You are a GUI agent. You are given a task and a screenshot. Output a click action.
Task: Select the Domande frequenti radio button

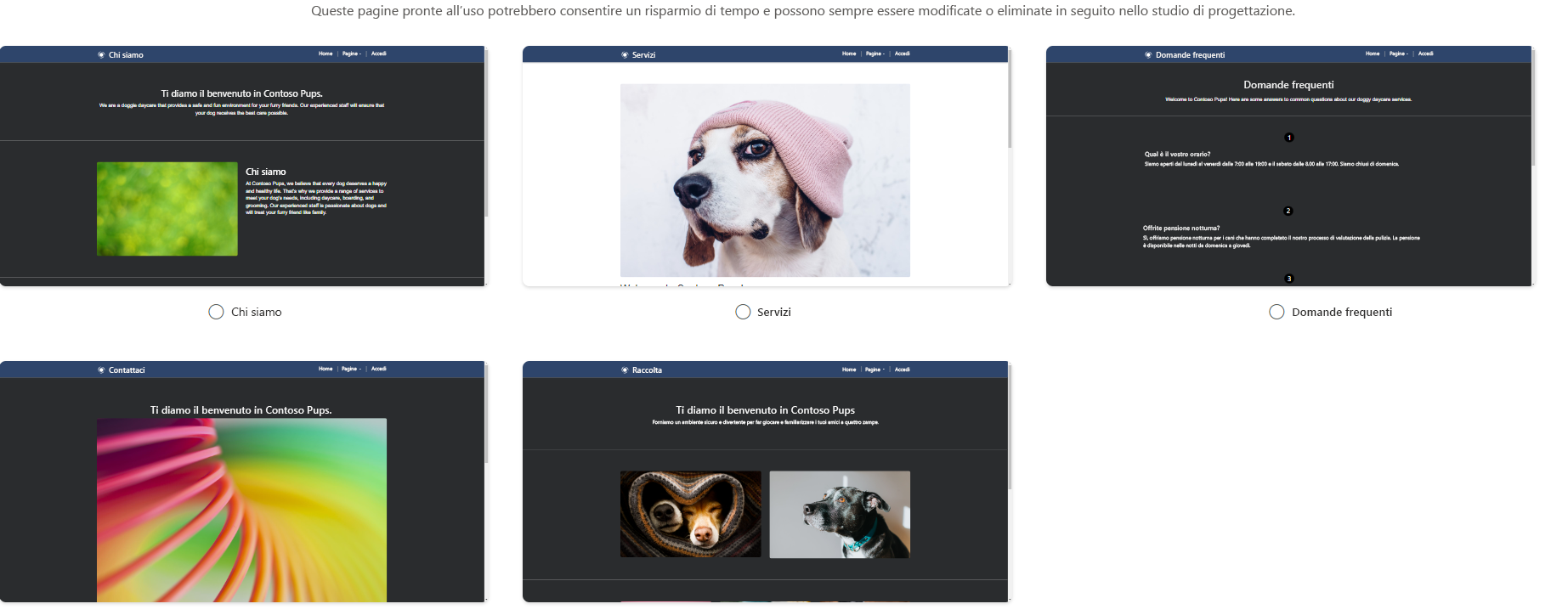[x=1276, y=312]
